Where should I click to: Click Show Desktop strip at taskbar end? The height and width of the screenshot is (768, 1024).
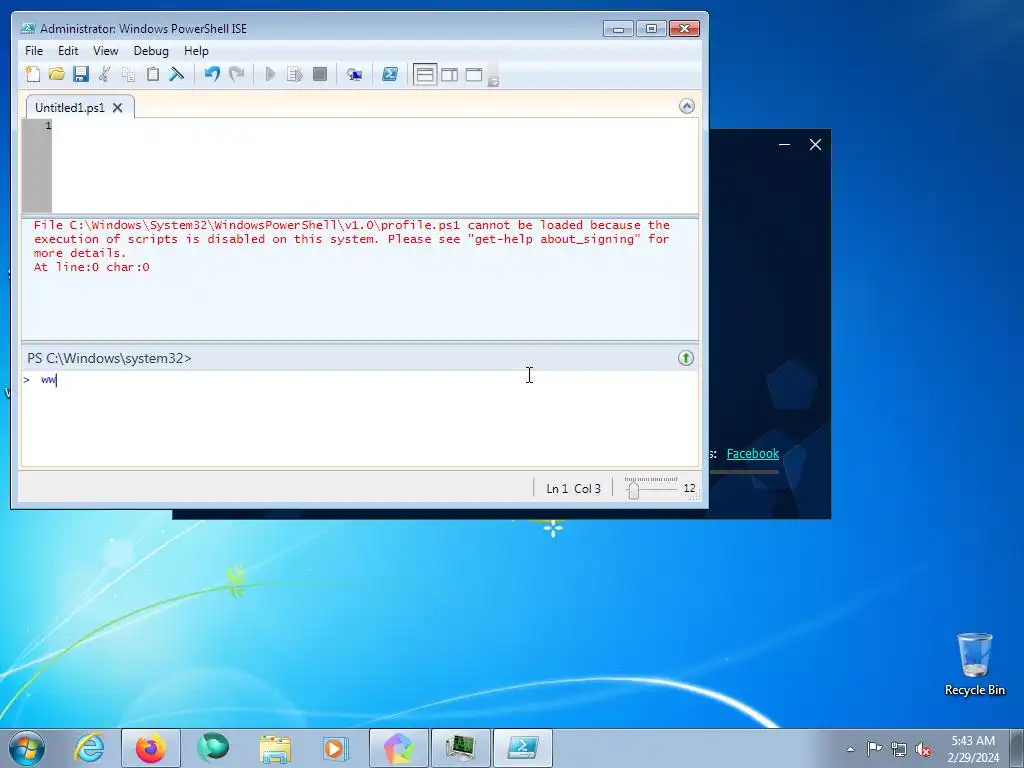(1017, 748)
